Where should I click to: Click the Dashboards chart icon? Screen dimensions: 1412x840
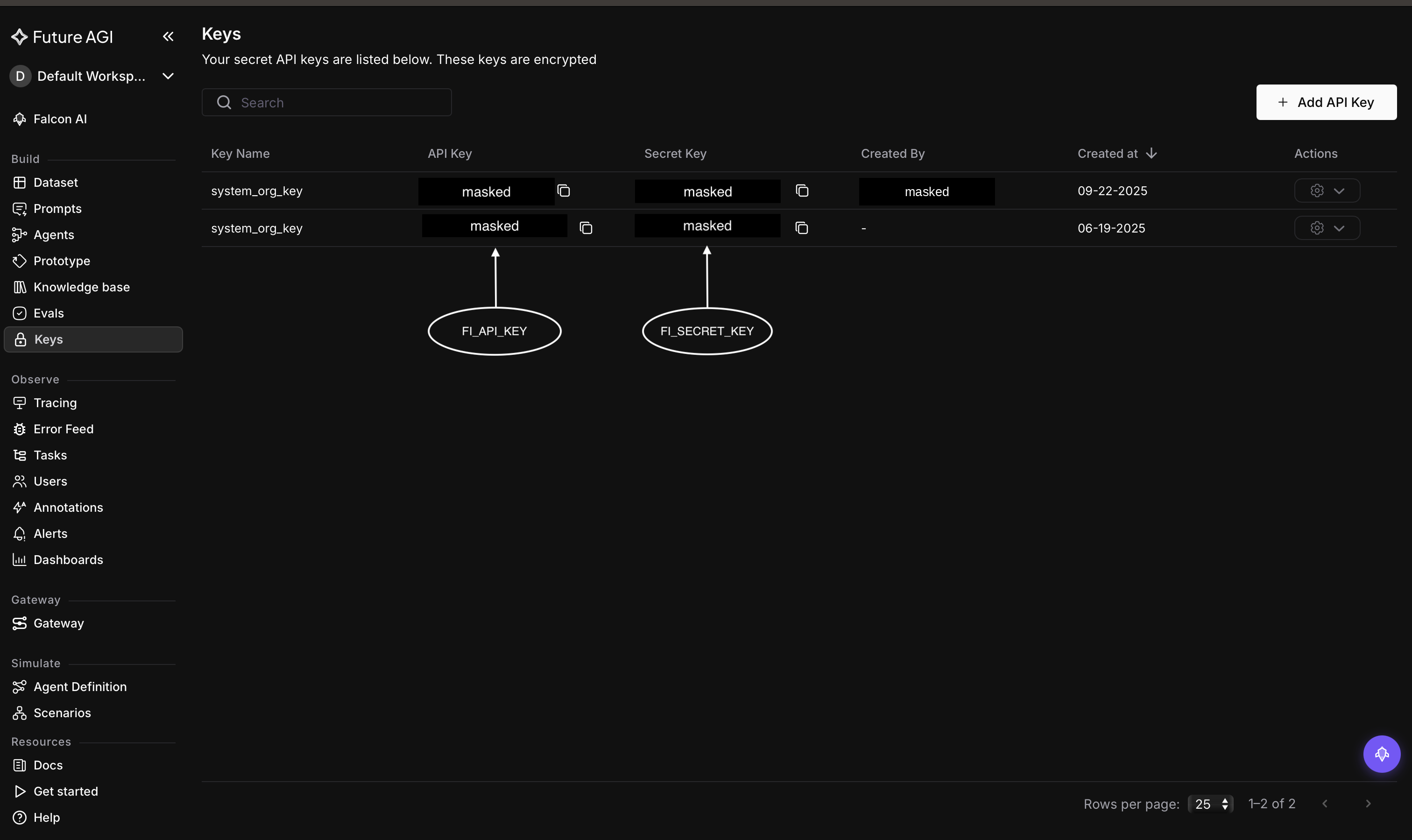pos(20,560)
